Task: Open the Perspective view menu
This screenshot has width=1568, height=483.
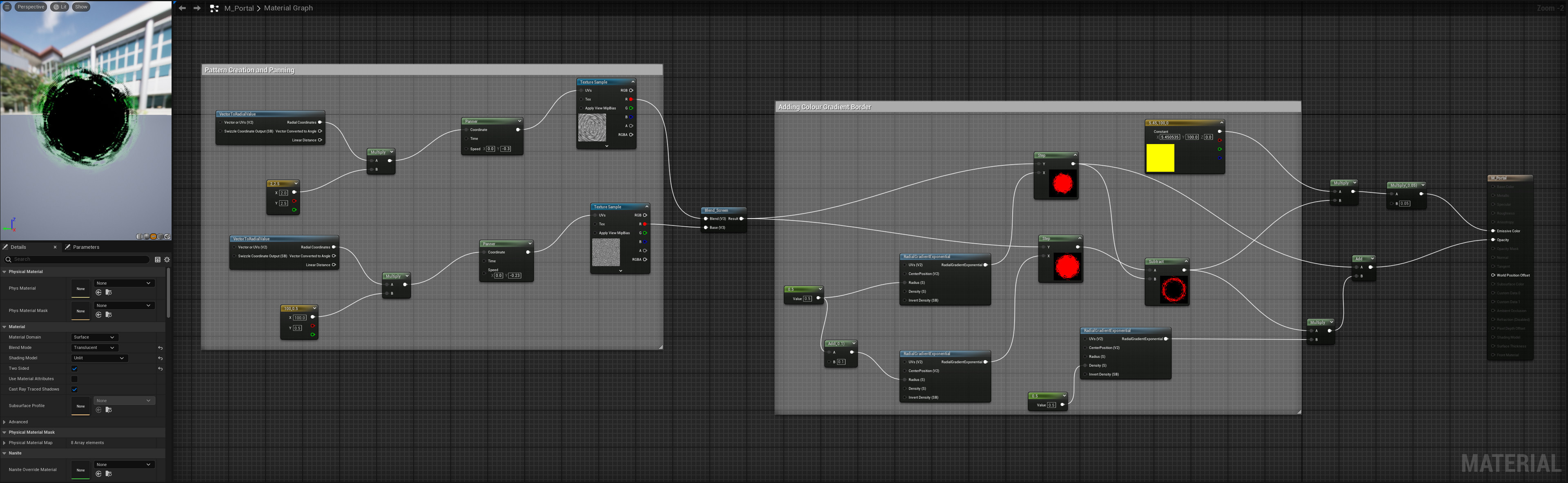Action: (x=31, y=7)
